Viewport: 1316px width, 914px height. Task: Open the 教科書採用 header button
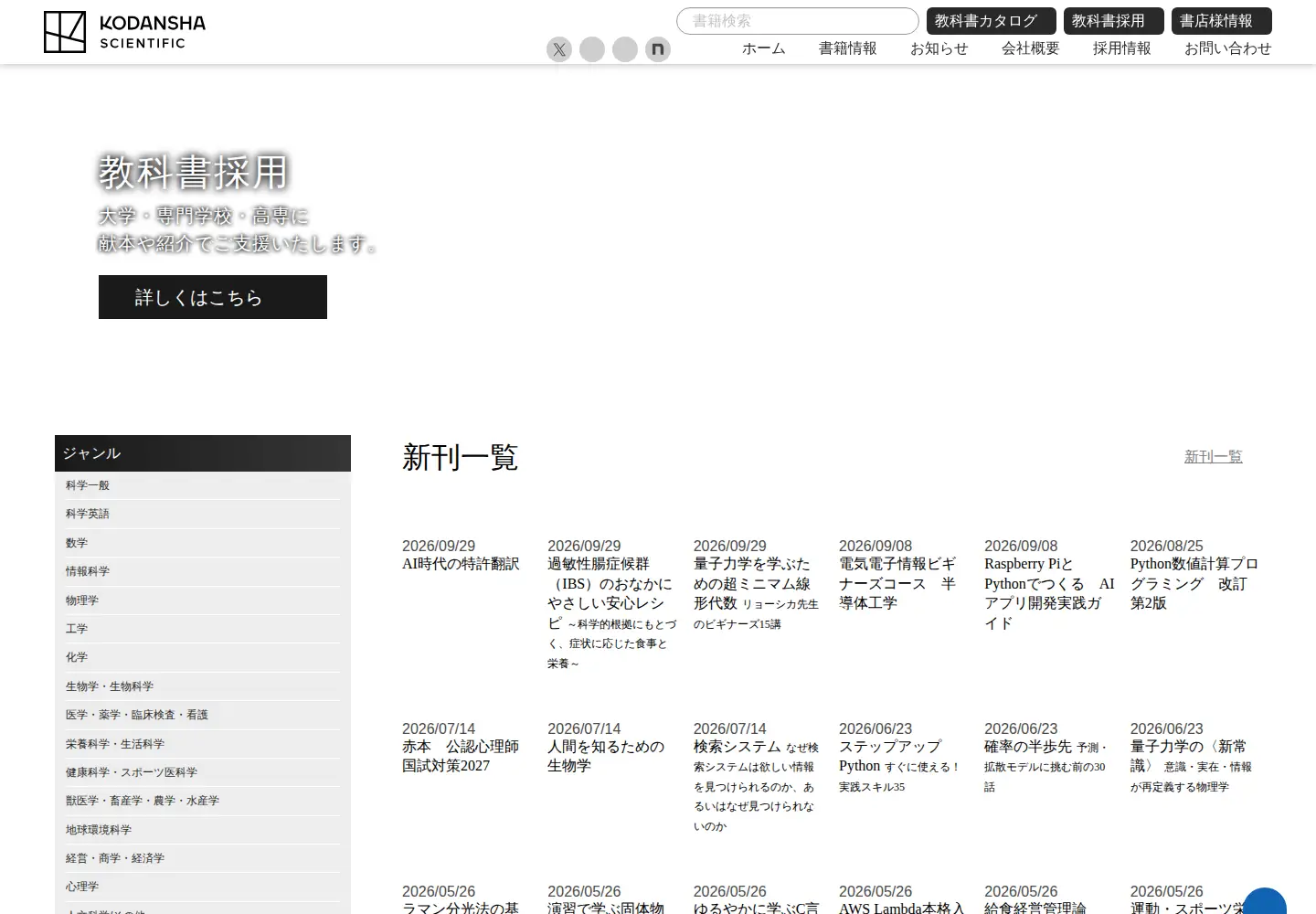pos(1114,21)
